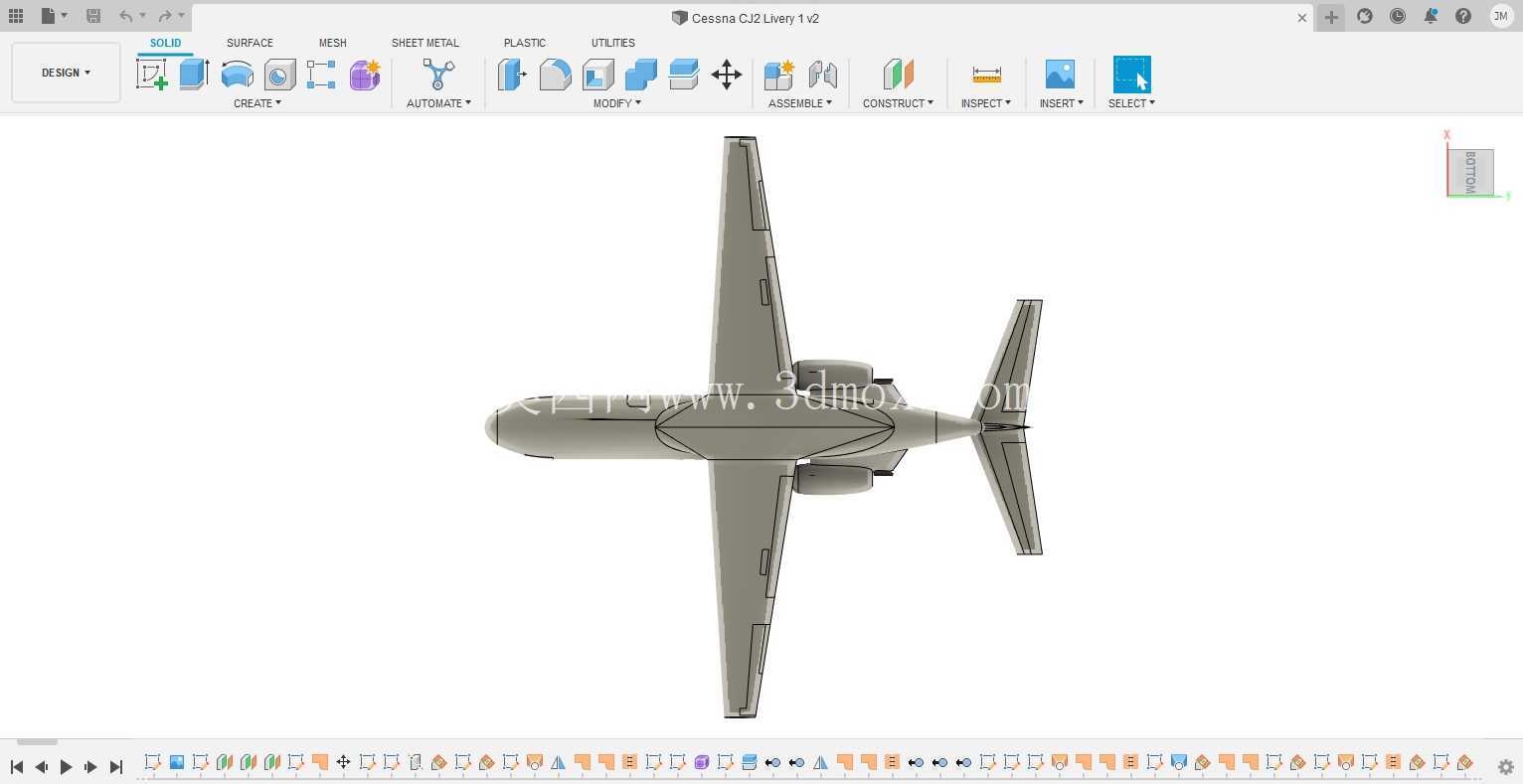
Task: Select the Revolve tool
Action: coord(237,75)
